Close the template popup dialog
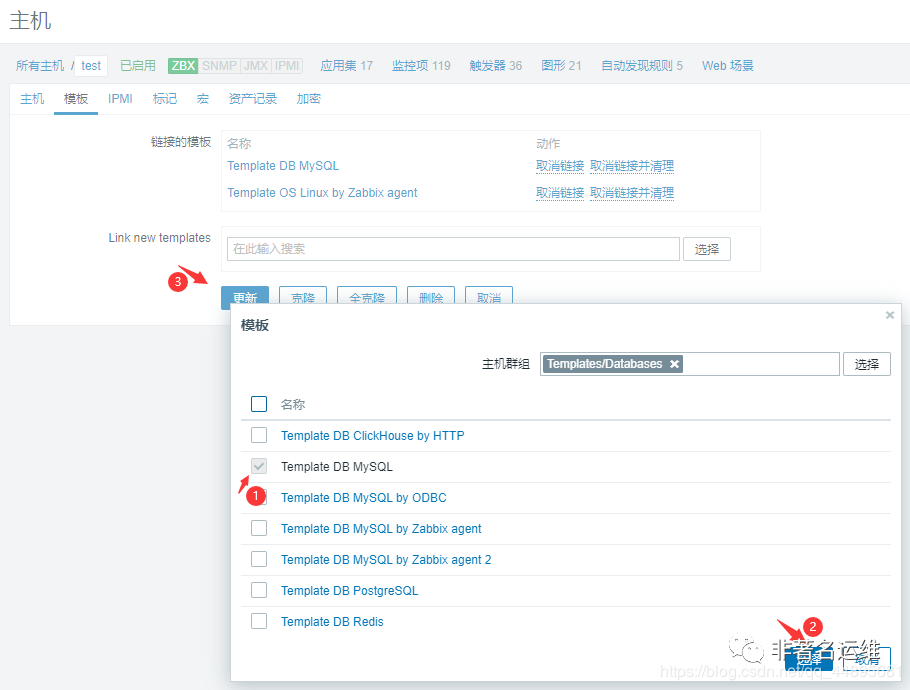 [889, 315]
